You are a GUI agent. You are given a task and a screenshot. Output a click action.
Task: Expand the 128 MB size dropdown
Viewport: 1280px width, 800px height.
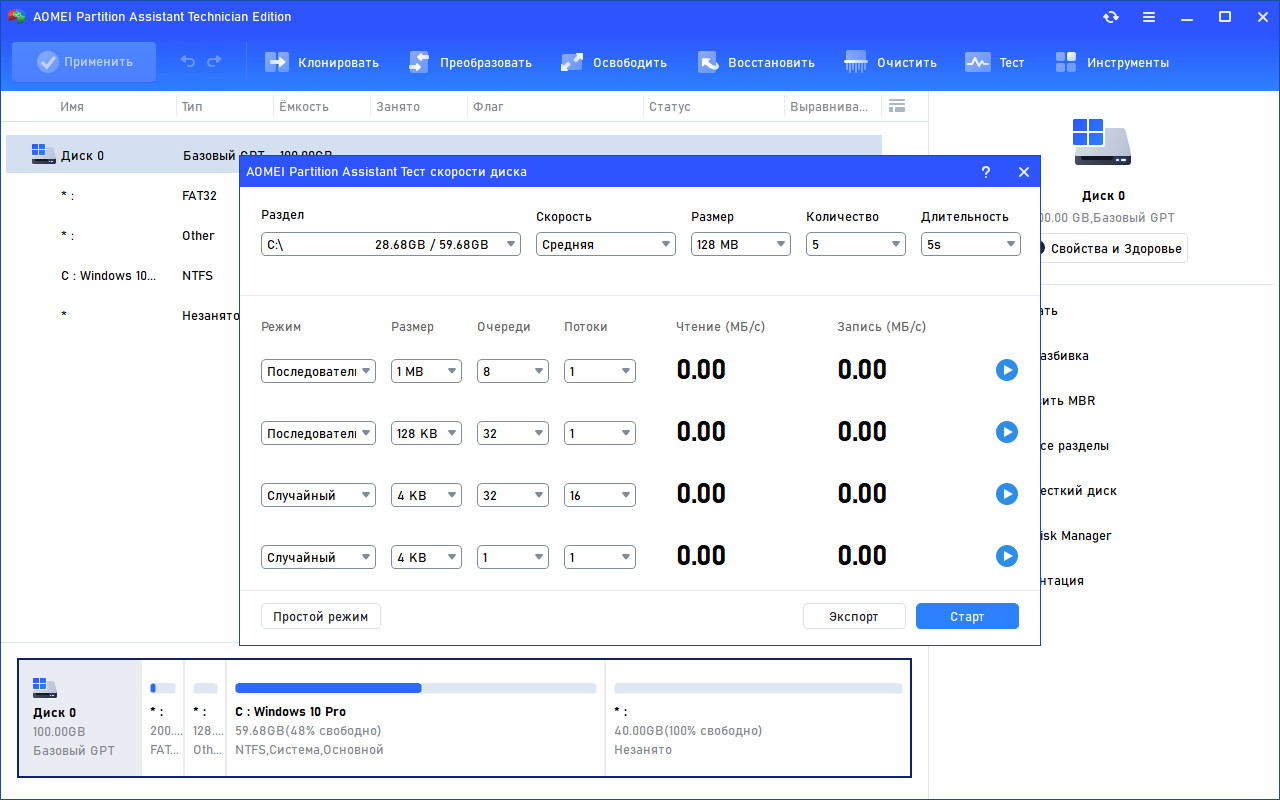(x=741, y=244)
